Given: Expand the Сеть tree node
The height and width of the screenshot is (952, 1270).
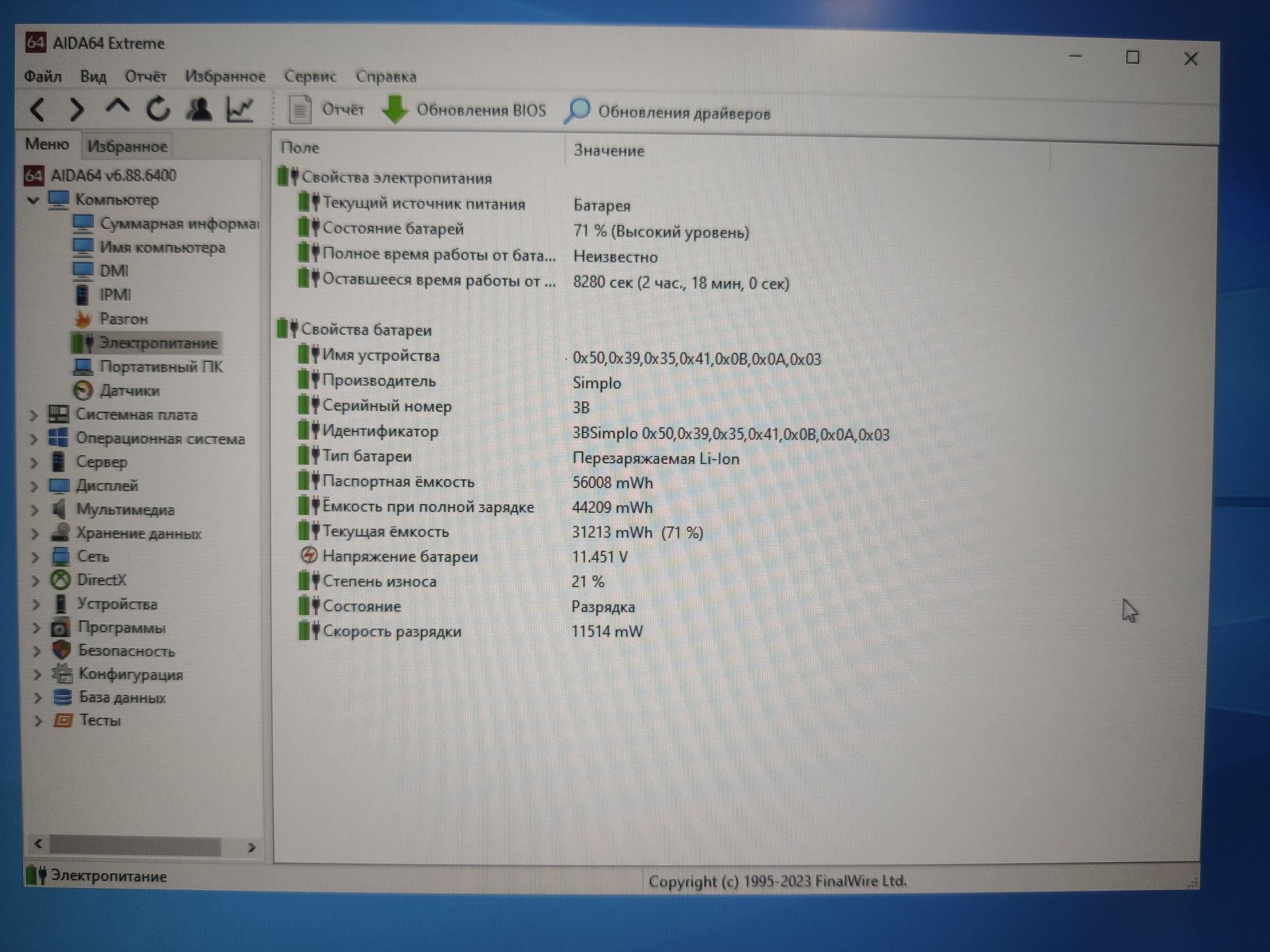Looking at the screenshot, I should tap(35, 557).
